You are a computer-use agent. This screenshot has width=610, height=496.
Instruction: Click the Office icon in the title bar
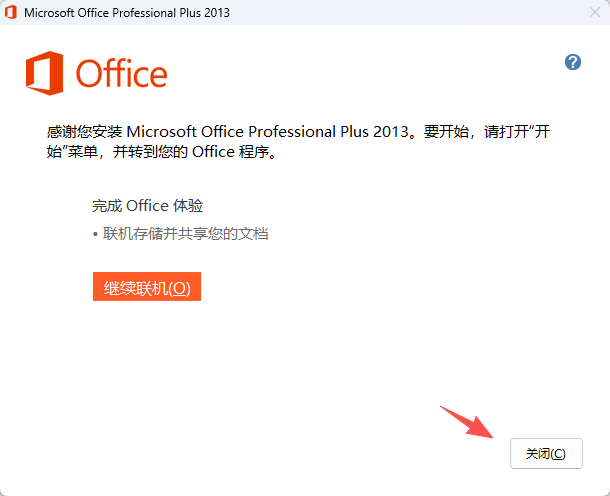(x=11, y=12)
